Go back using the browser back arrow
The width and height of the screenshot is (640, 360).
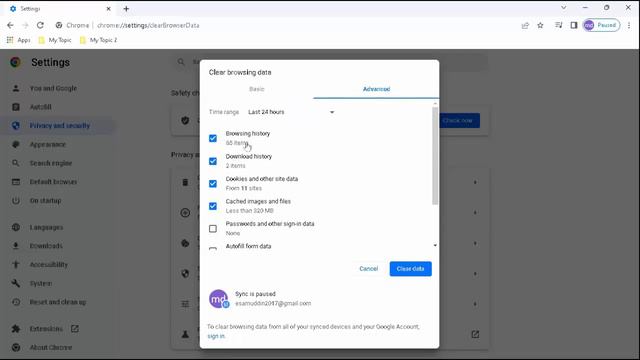pyautogui.click(x=10, y=25)
